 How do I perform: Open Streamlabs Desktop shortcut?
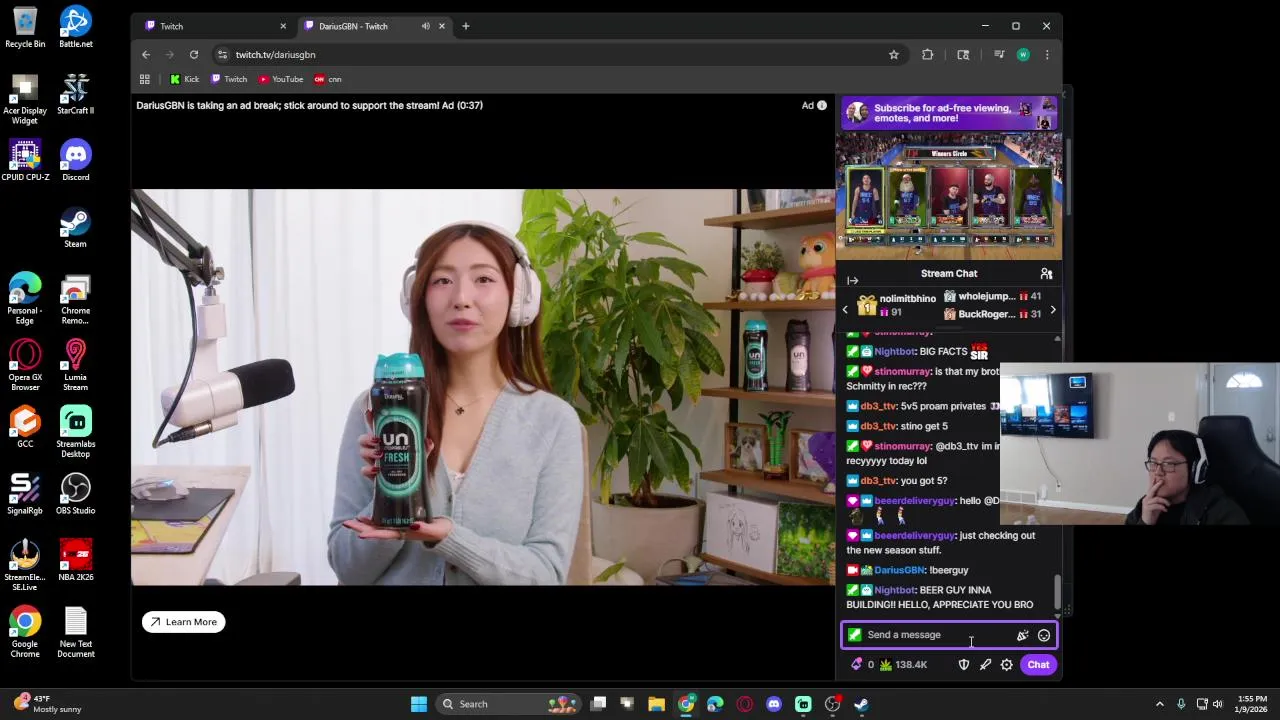coord(75,432)
